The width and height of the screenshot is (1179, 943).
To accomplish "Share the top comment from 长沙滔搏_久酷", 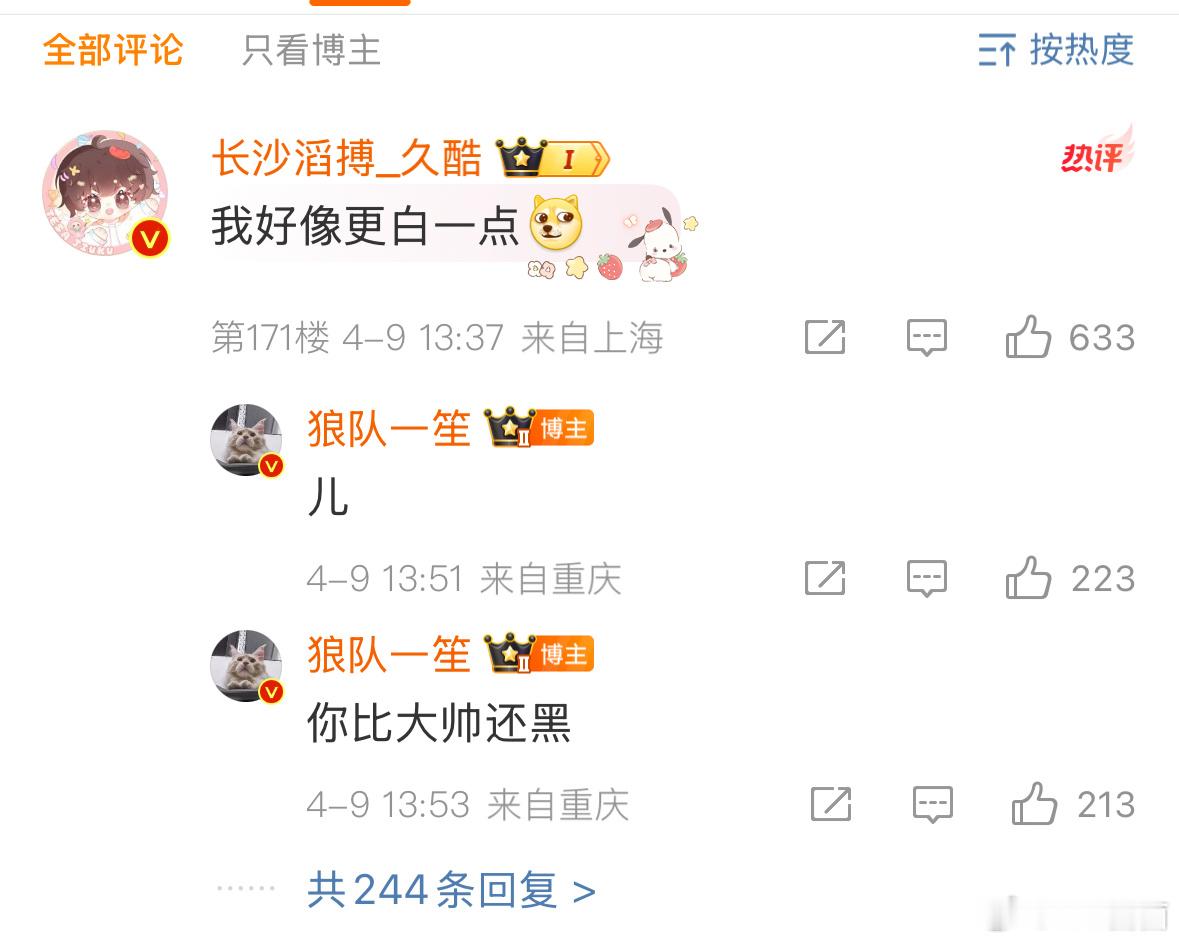I will coord(825,336).
